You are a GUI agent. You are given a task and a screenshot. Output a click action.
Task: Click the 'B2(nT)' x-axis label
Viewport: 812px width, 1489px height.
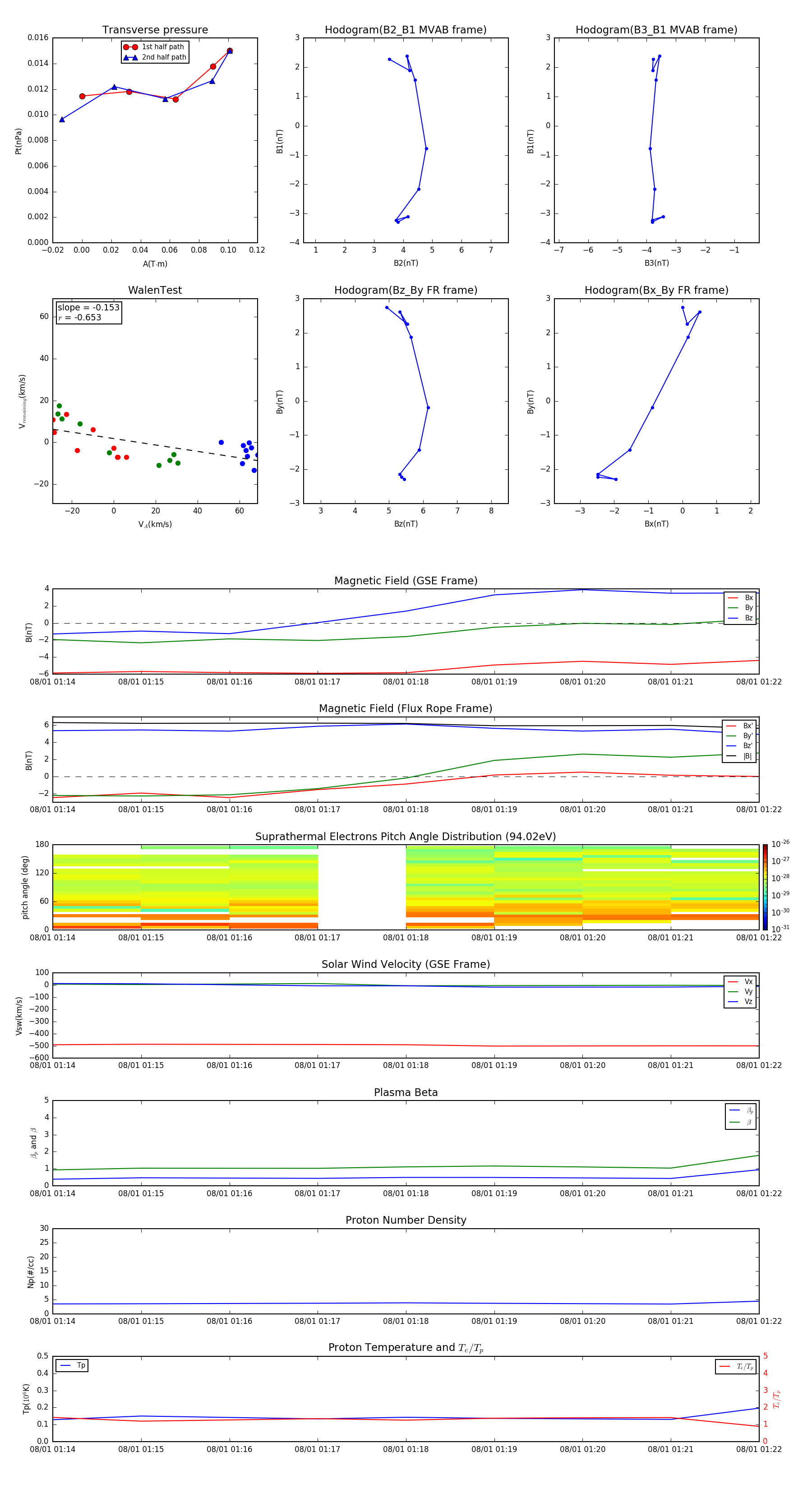click(x=406, y=263)
